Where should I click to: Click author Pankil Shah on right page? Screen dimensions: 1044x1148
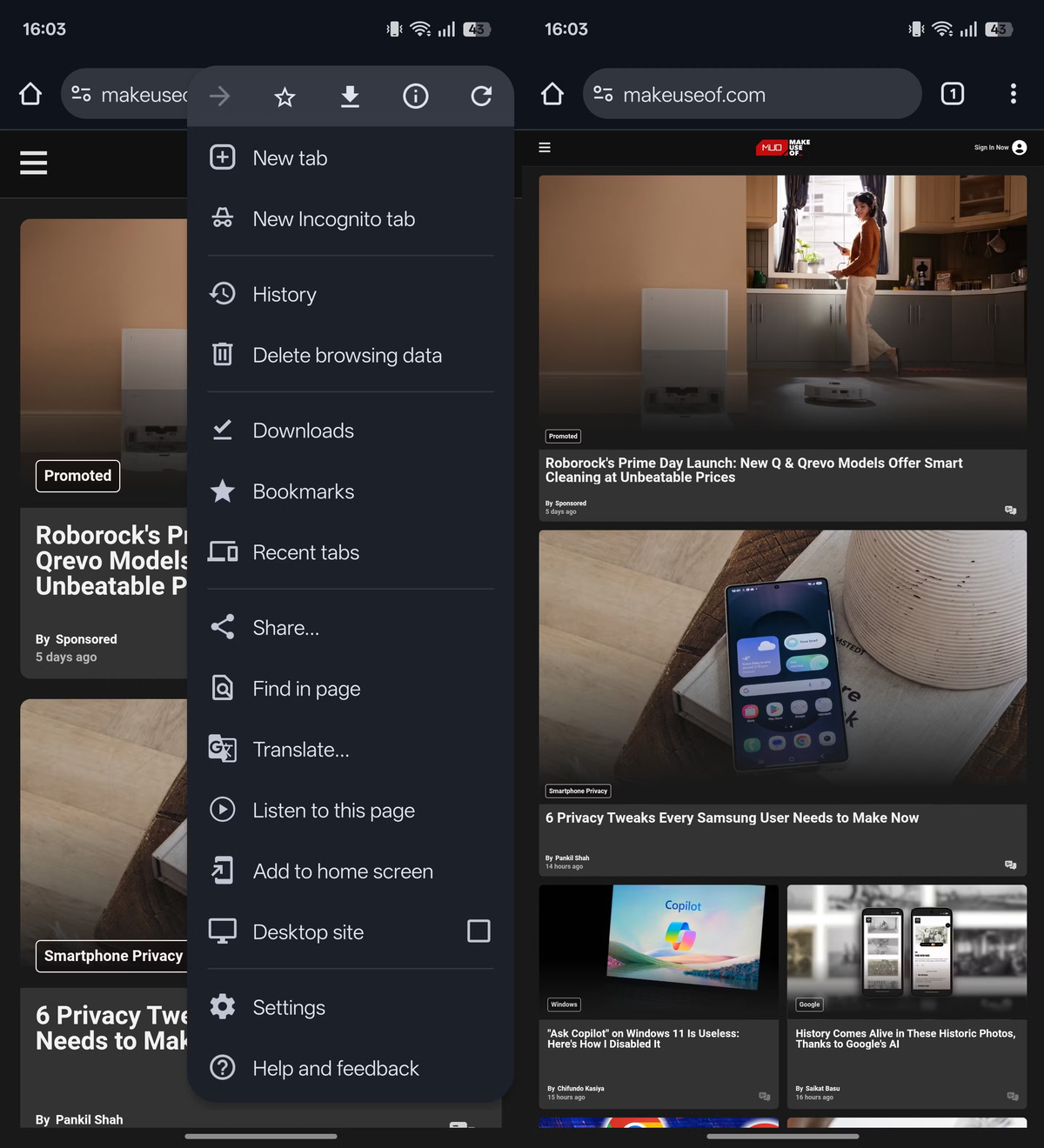(572, 858)
